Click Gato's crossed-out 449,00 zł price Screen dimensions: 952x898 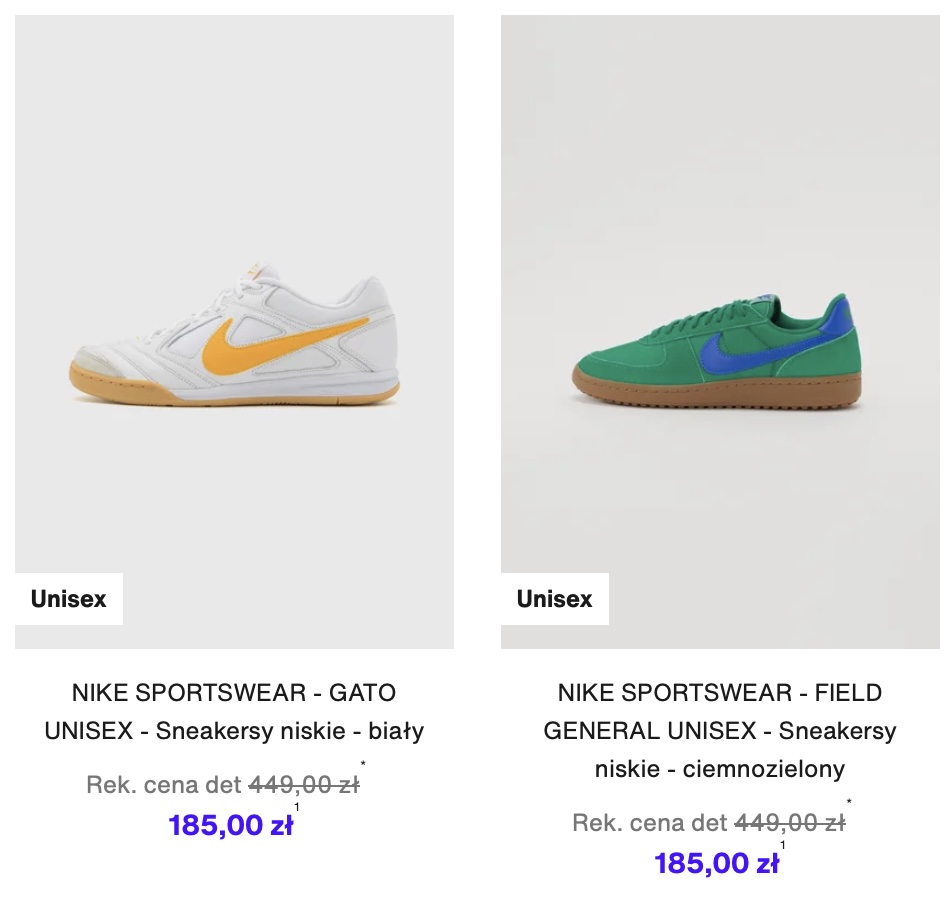click(x=304, y=784)
